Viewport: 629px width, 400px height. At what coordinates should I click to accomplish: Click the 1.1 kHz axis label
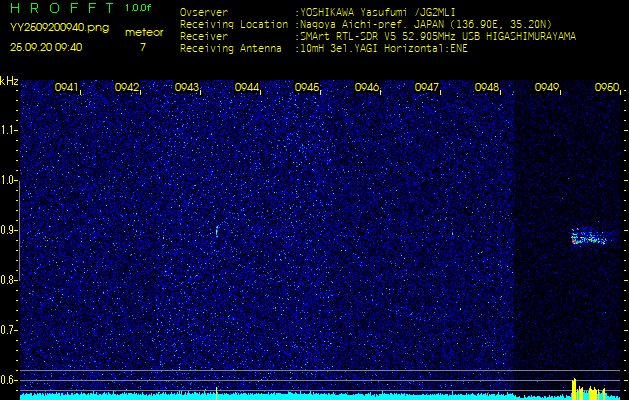point(8,130)
